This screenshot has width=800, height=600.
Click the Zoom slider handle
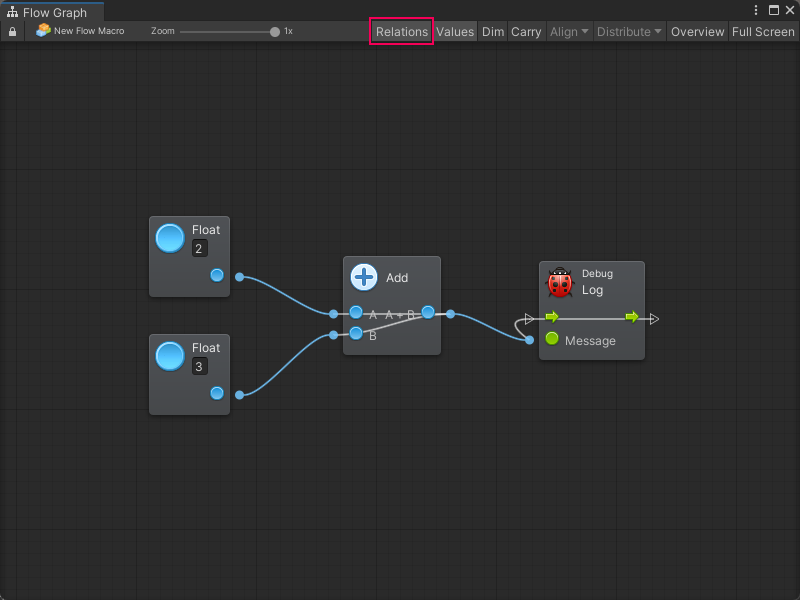pyautogui.click(x=275, y=31)
